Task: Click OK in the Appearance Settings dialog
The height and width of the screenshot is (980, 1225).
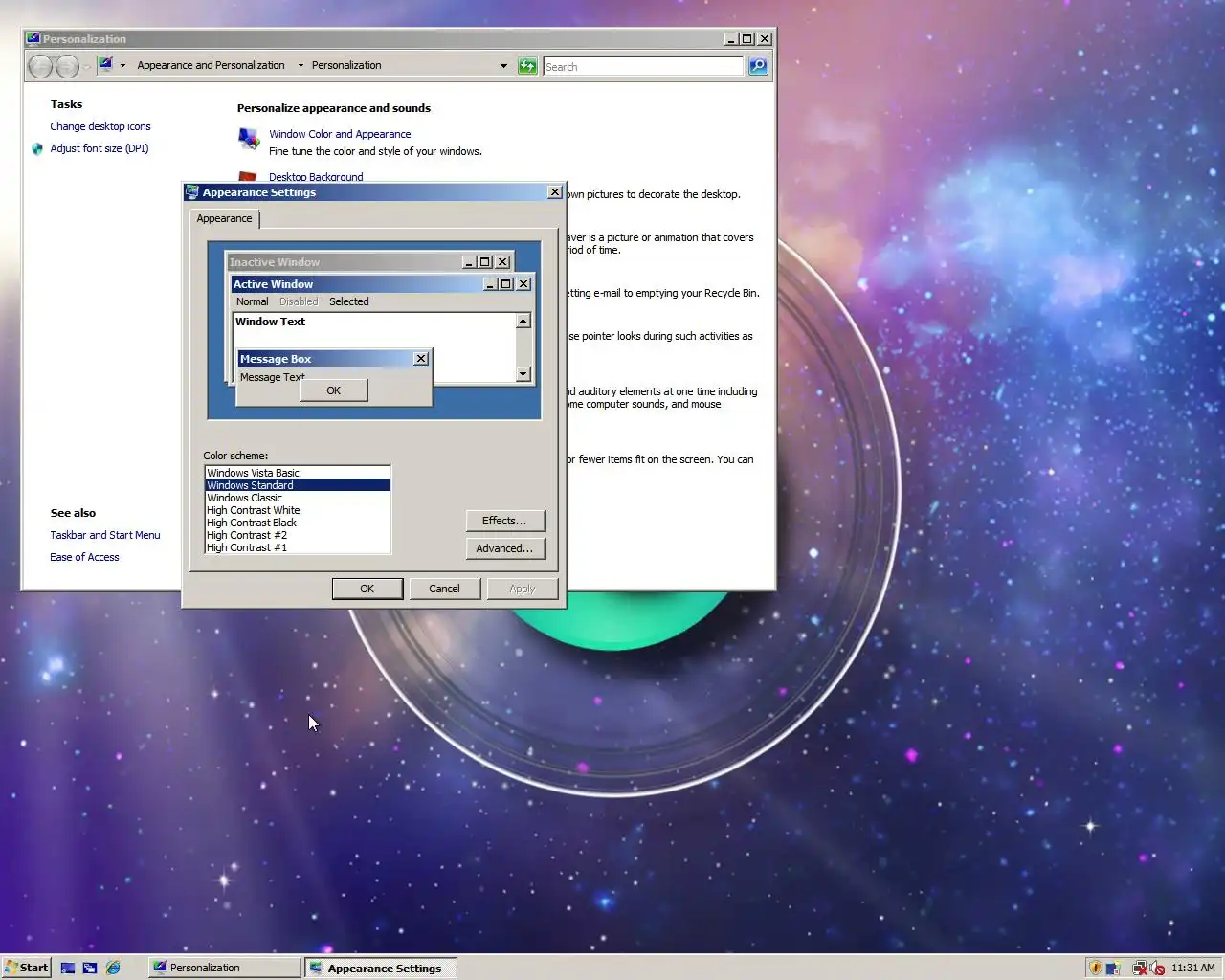Action: pos(367,589)
